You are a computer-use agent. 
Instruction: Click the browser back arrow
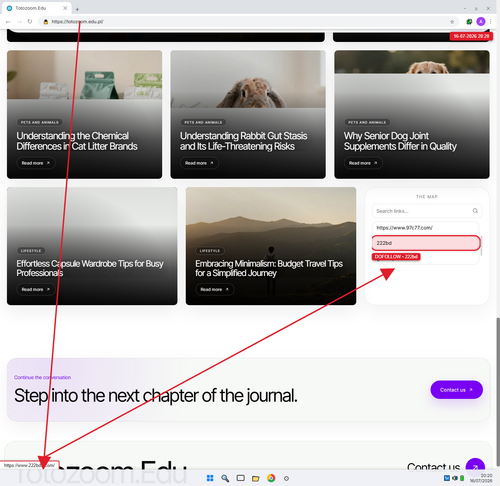click(x=8, y=22)
